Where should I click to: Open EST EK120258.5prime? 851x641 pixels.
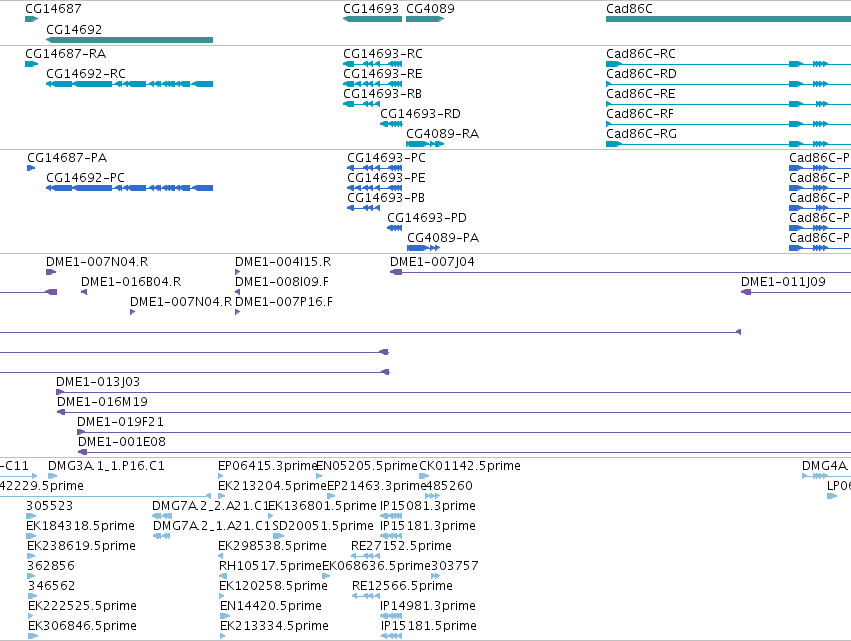[x=274, y=587]
